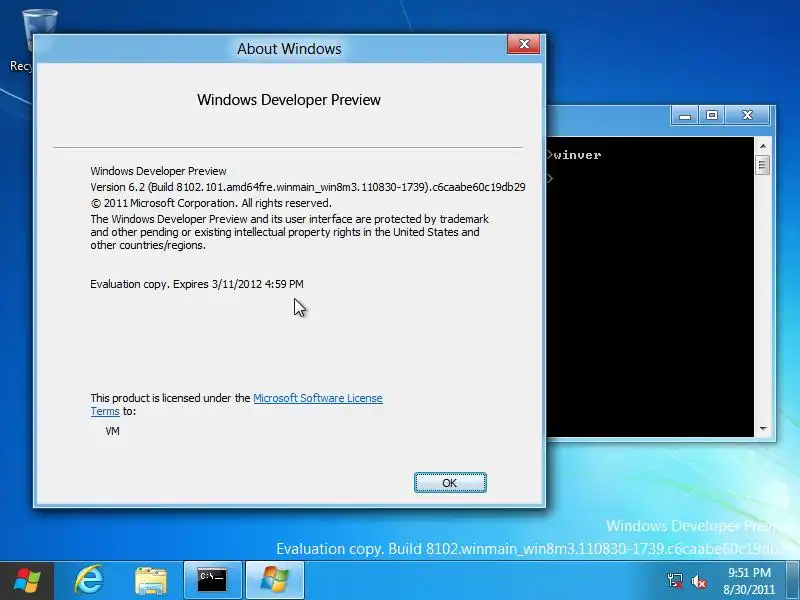The height and width of the screenshot is (600, 800).
Task: Close the About Windows dialog
Action: [523, 44]
